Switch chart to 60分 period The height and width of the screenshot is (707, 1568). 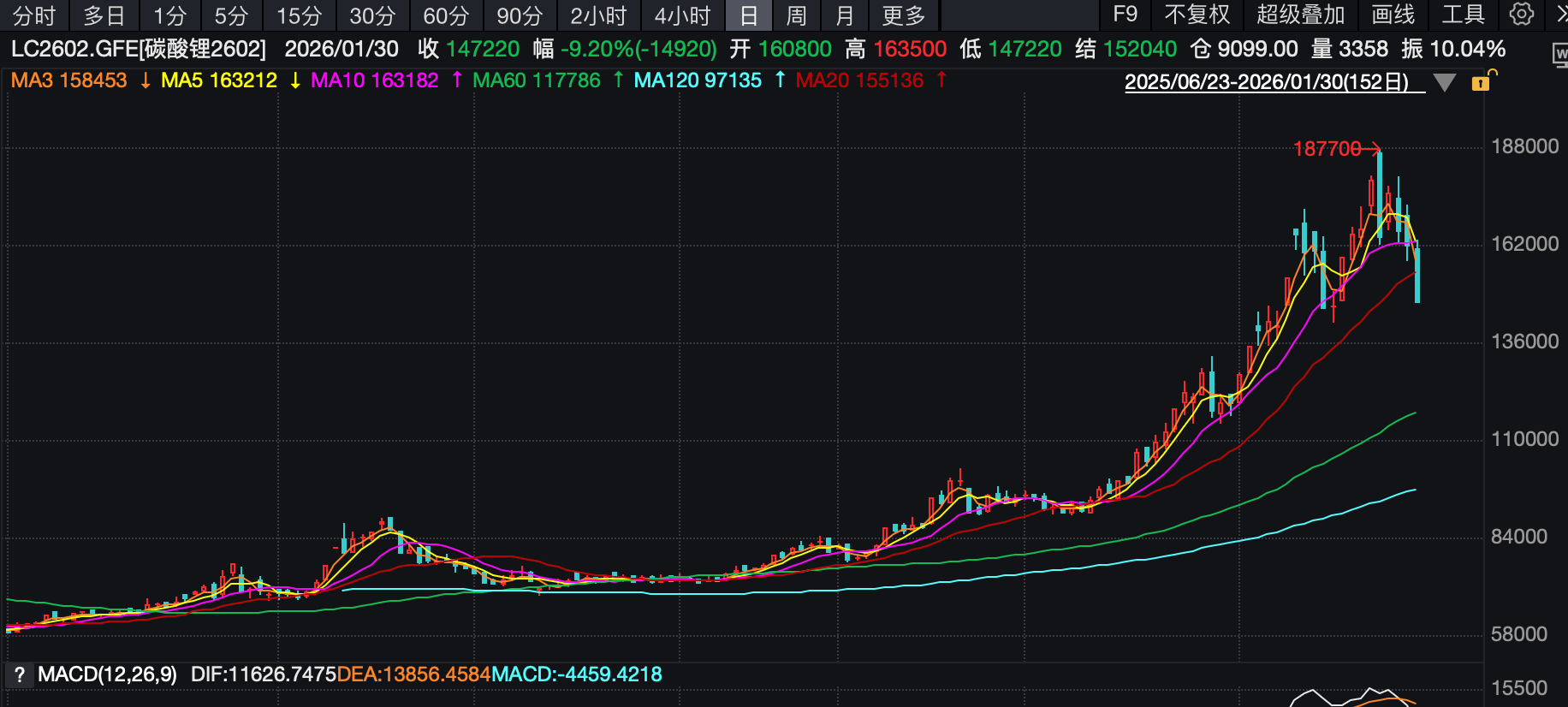coord(446,15)
